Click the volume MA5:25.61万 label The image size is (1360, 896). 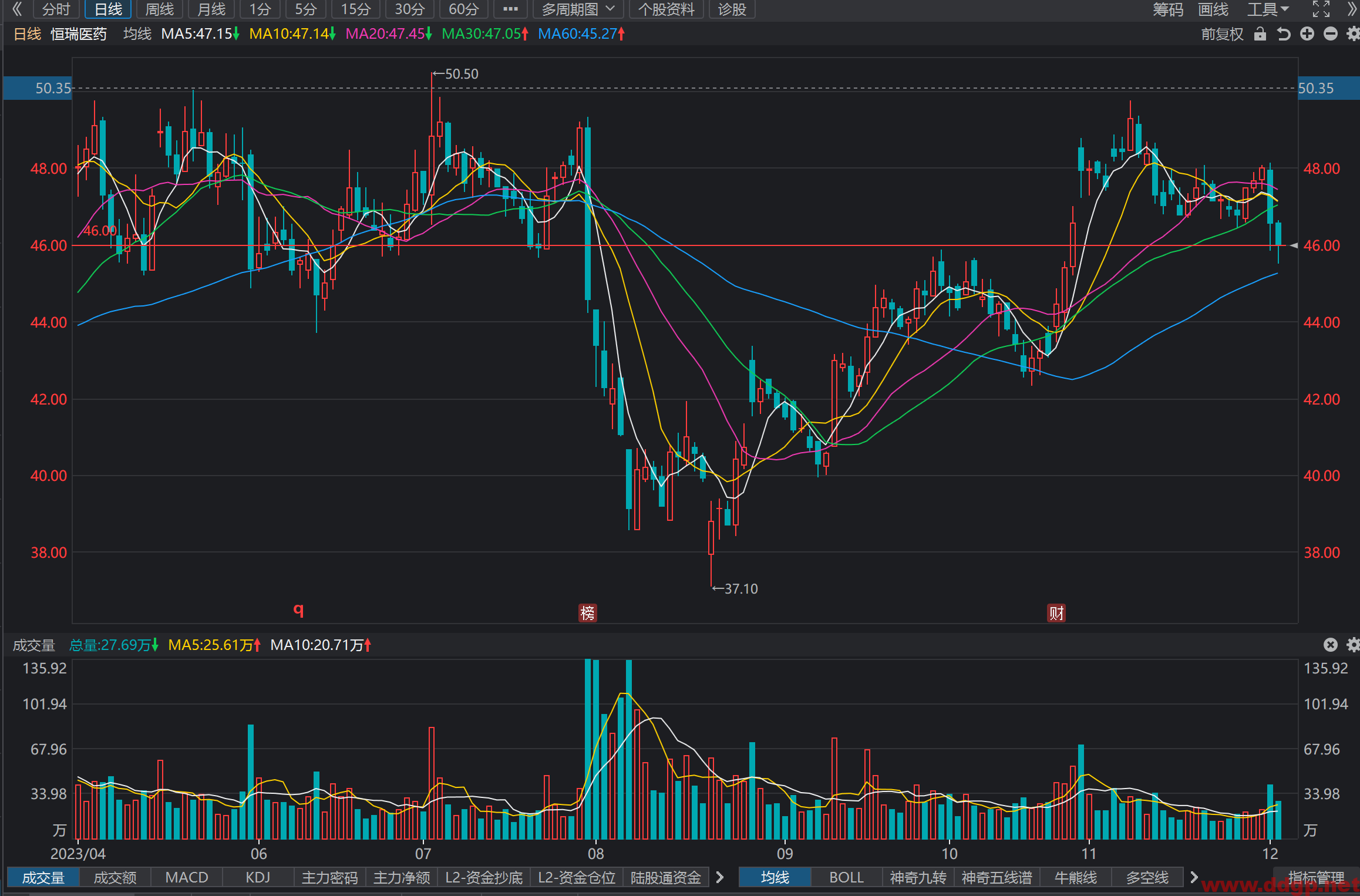tap(214, 645)
